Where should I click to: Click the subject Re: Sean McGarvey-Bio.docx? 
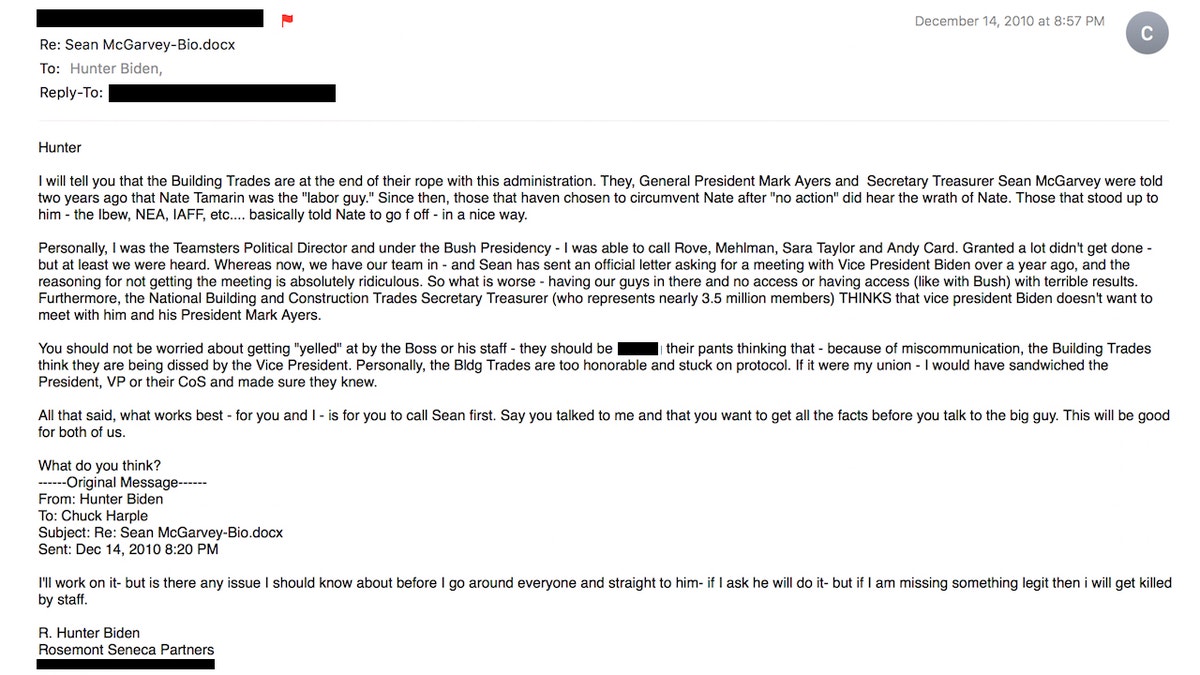point(137,45)
